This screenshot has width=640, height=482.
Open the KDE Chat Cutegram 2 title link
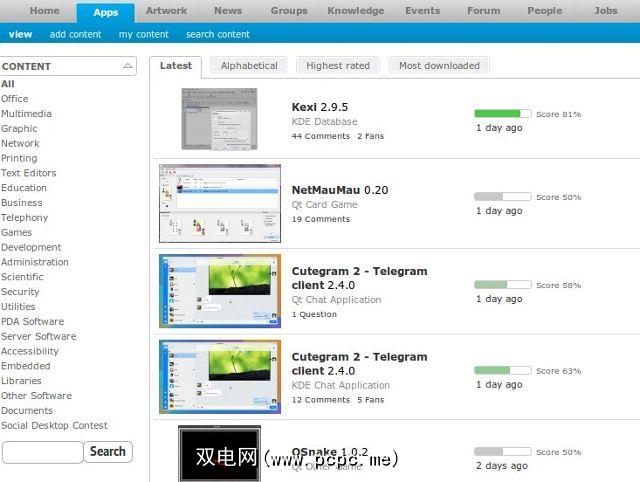click(x=359, y=364)
